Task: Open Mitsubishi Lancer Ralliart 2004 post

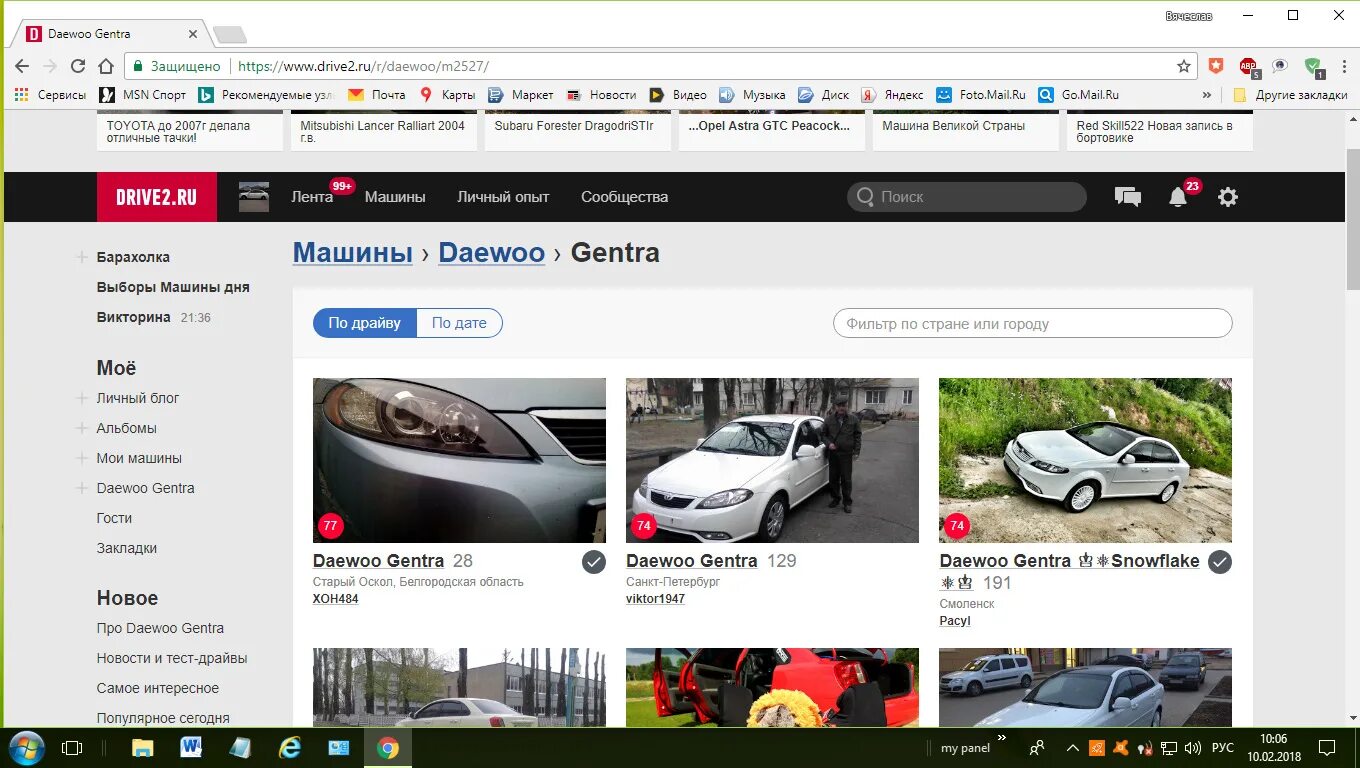Action: [384, 131]
